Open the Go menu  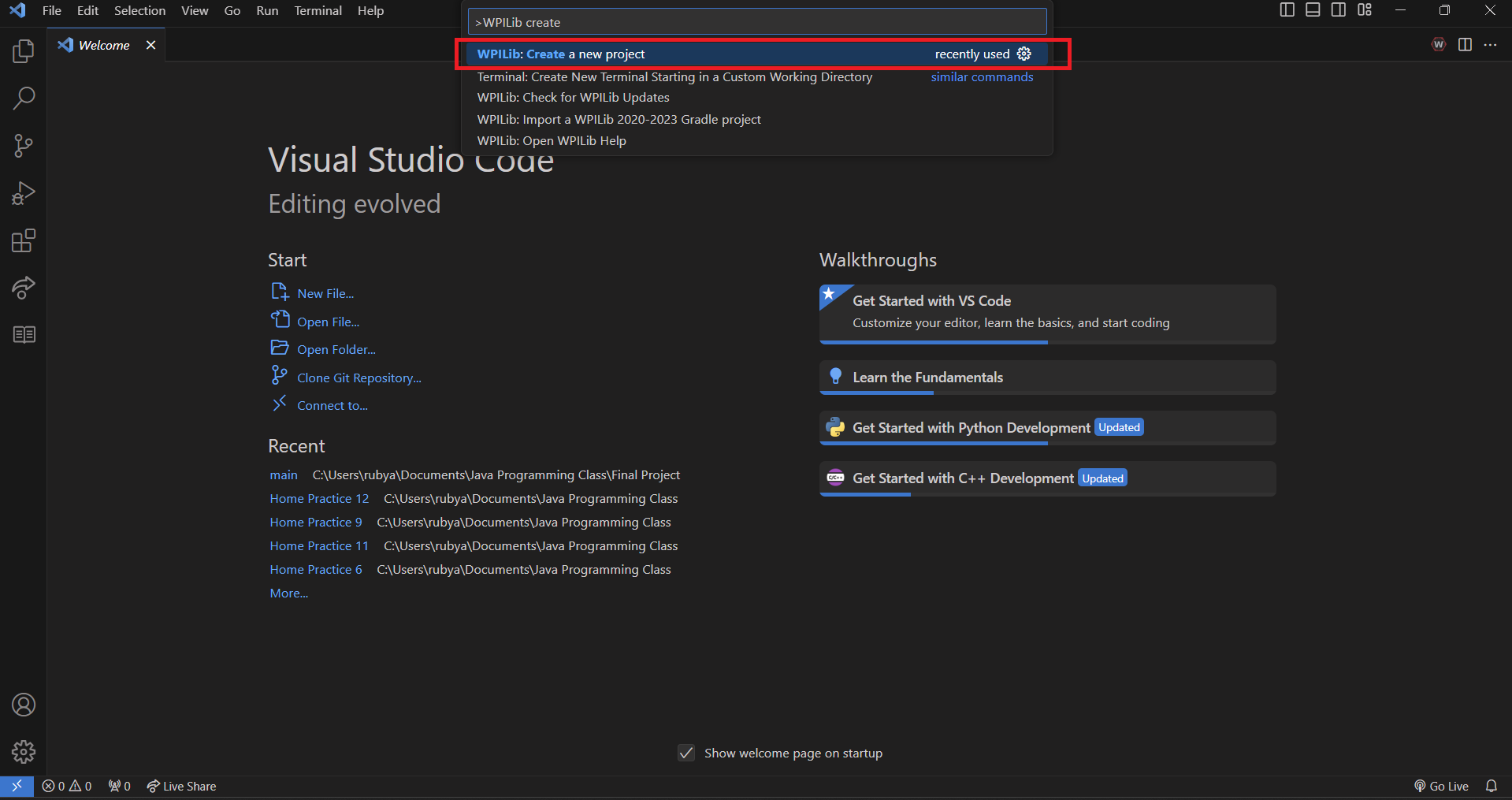click(x=232, y=11)
